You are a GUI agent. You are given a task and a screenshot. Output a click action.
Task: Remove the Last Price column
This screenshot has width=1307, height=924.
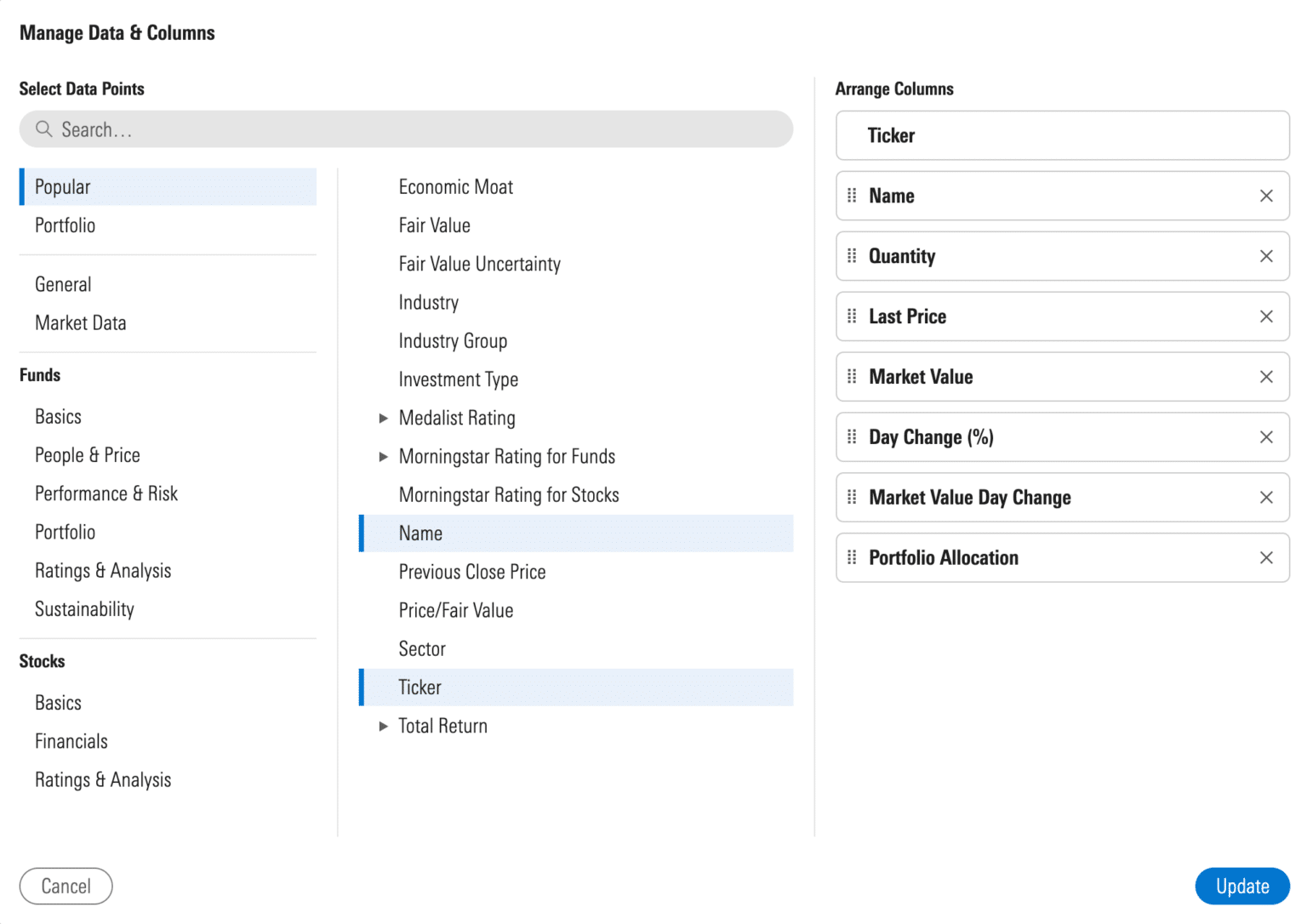pos(1266,316)
